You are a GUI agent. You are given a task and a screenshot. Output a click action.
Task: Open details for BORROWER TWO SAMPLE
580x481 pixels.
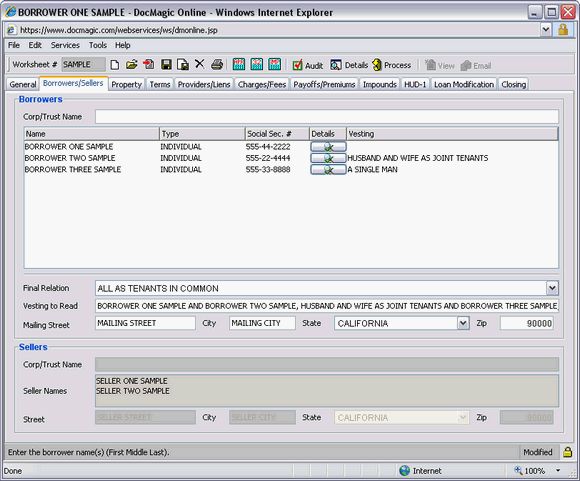click(328, 158)
